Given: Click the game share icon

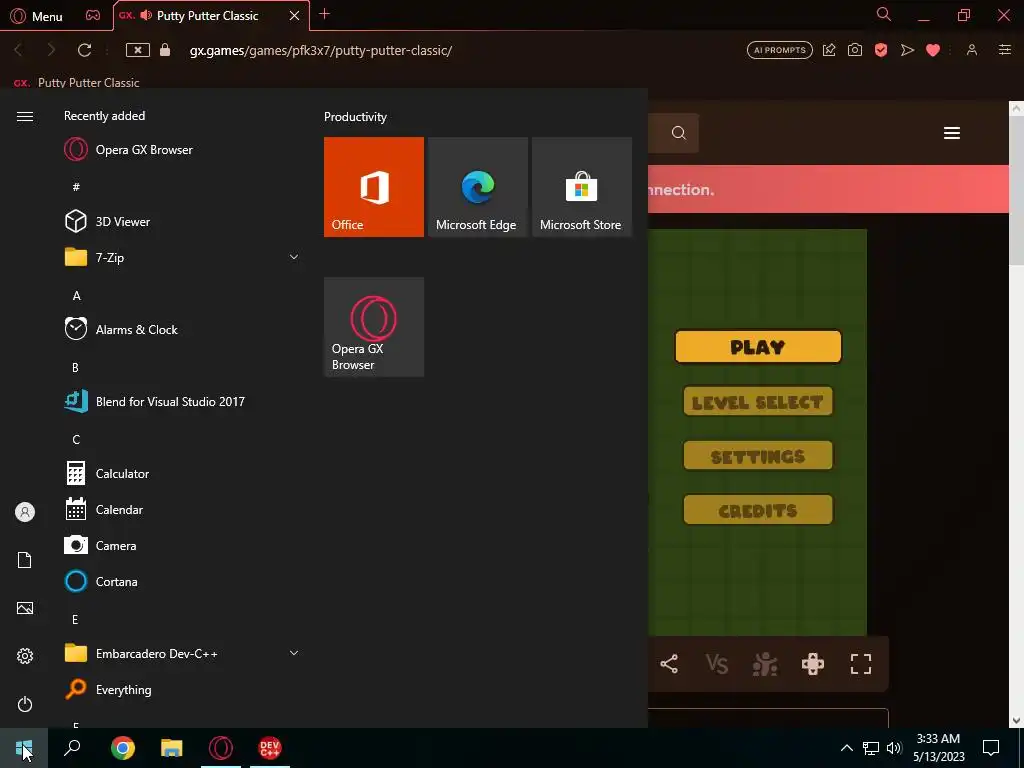Looking at the screenshot, I should 669,664.
